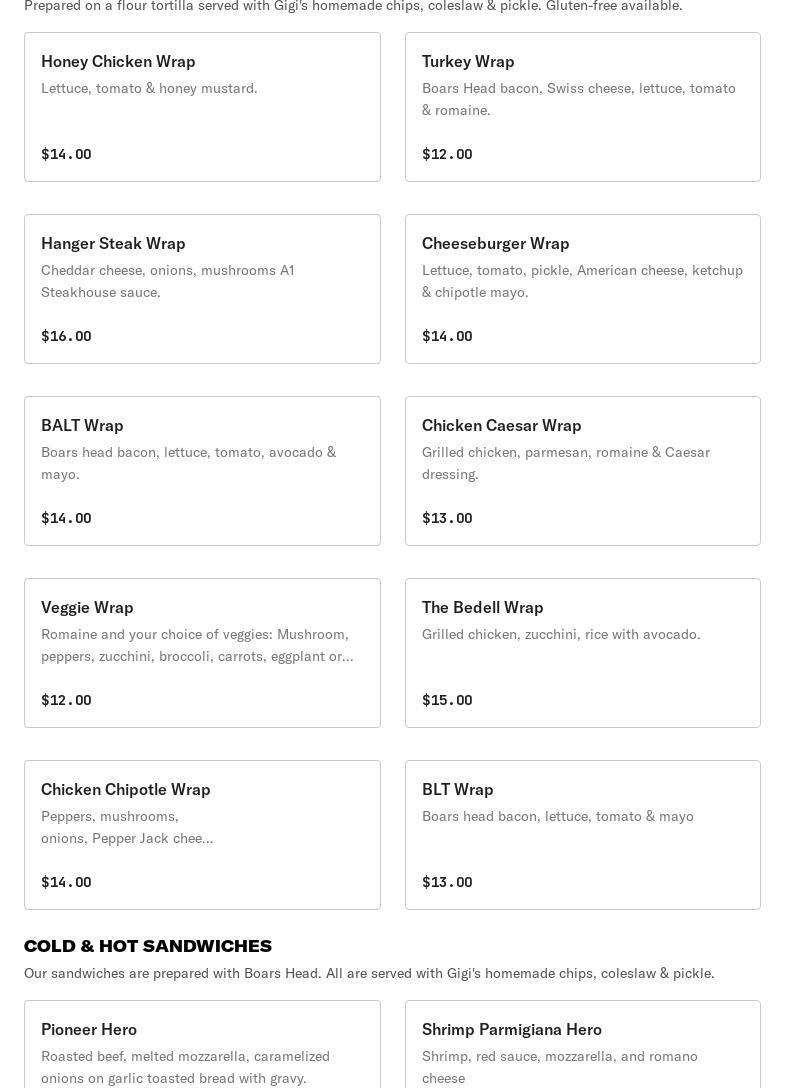
Task: Pick the Chicken Caesar Wrap item
Action: (x=582, y=471)
